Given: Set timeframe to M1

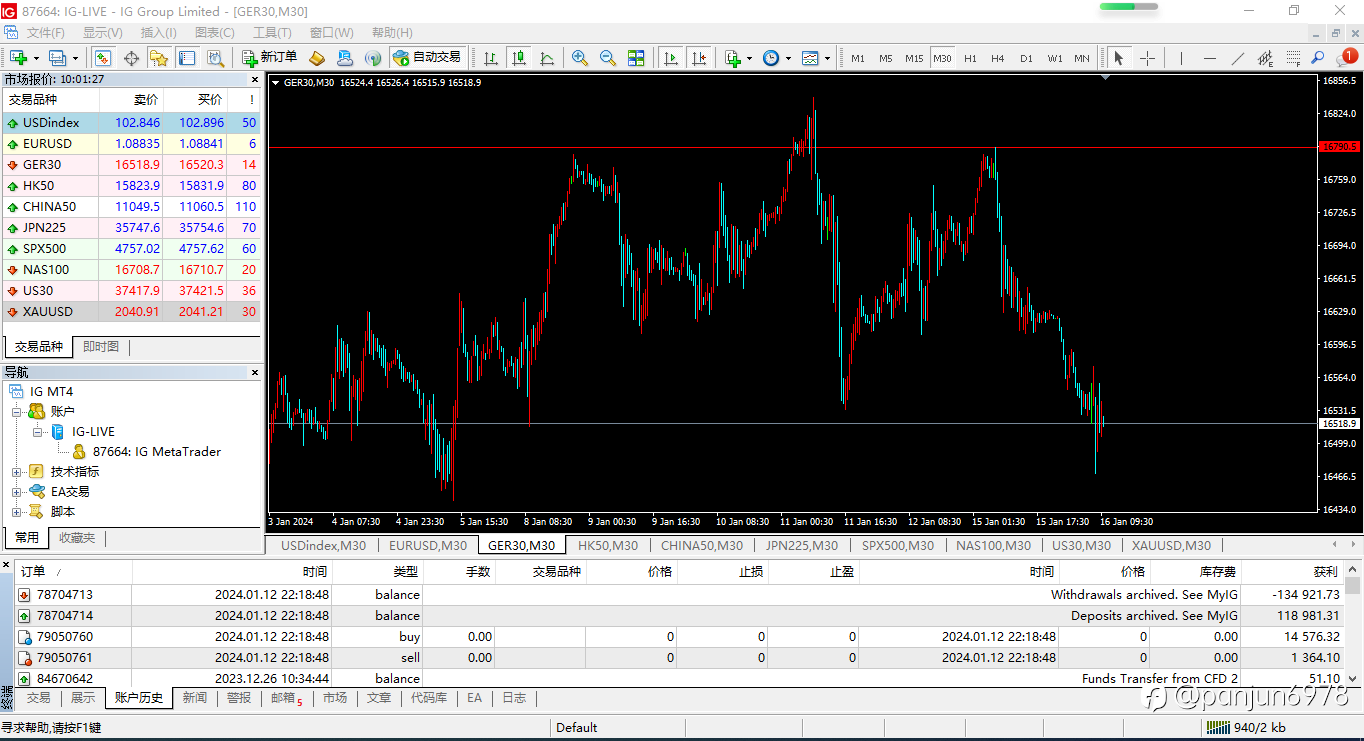Looking at the screenshot, I should pyautogui.click(x=858, y=58).
